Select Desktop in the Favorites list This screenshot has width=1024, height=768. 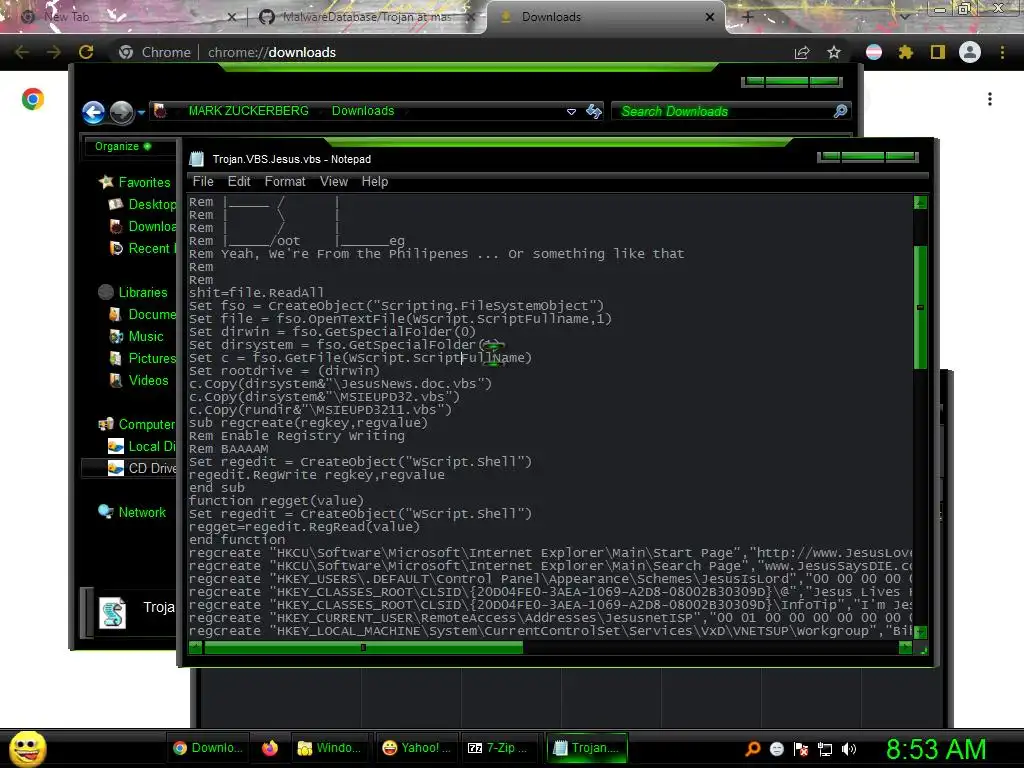[x=143, y=204]
